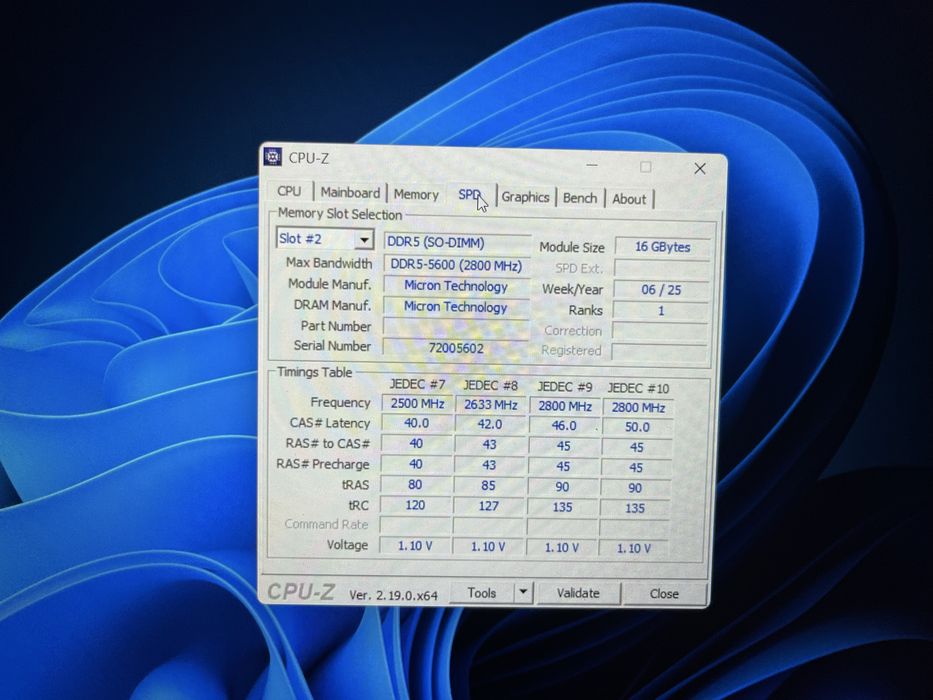Click the tRC value 127
Screen dimensions: 933x700
tap(489, 507)
